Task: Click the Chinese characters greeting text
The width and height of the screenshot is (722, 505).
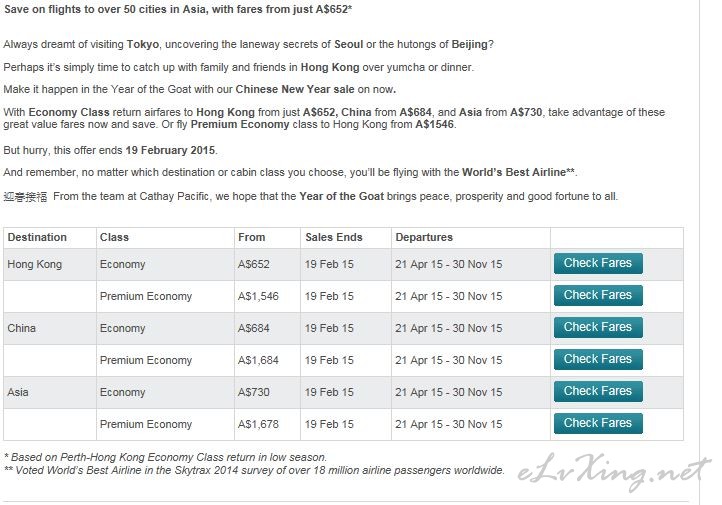Action: (x=25, y=197)
